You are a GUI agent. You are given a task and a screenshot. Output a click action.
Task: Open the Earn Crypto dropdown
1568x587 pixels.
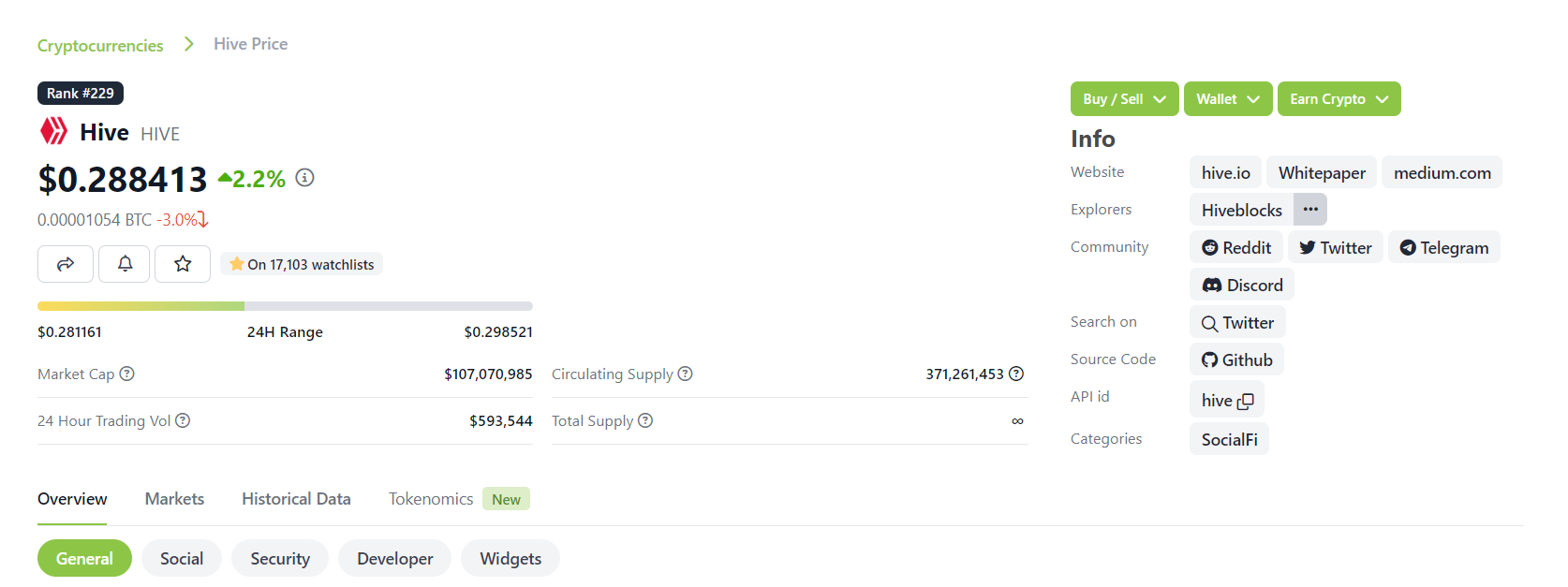click(1339, 99)
